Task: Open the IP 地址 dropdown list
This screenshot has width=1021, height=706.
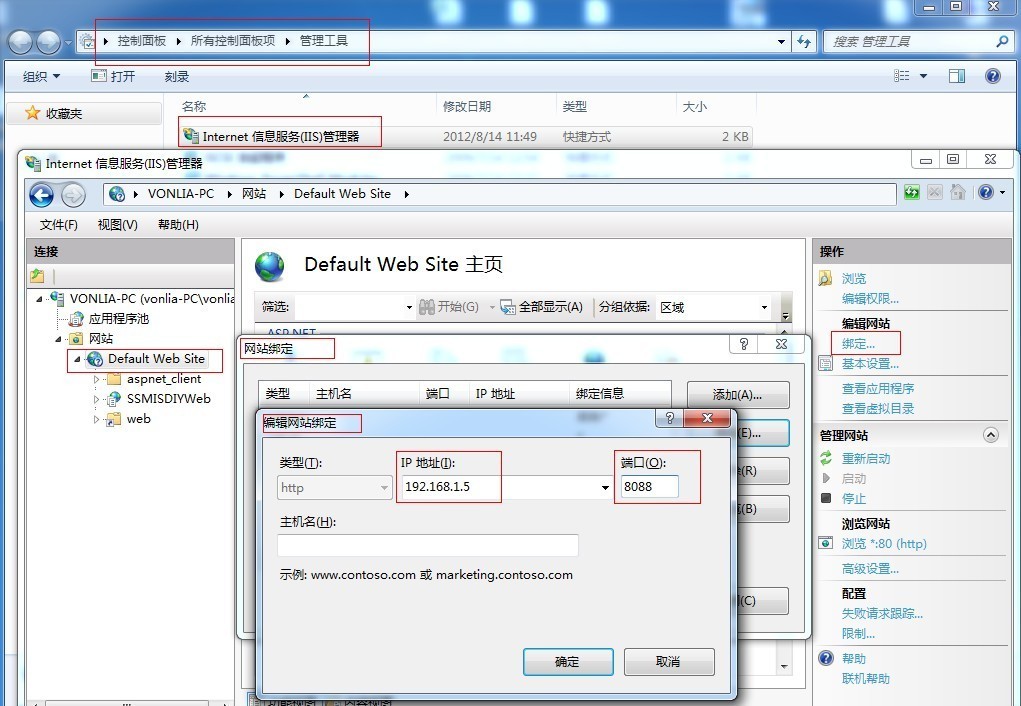Action: (x=605, y=488)
